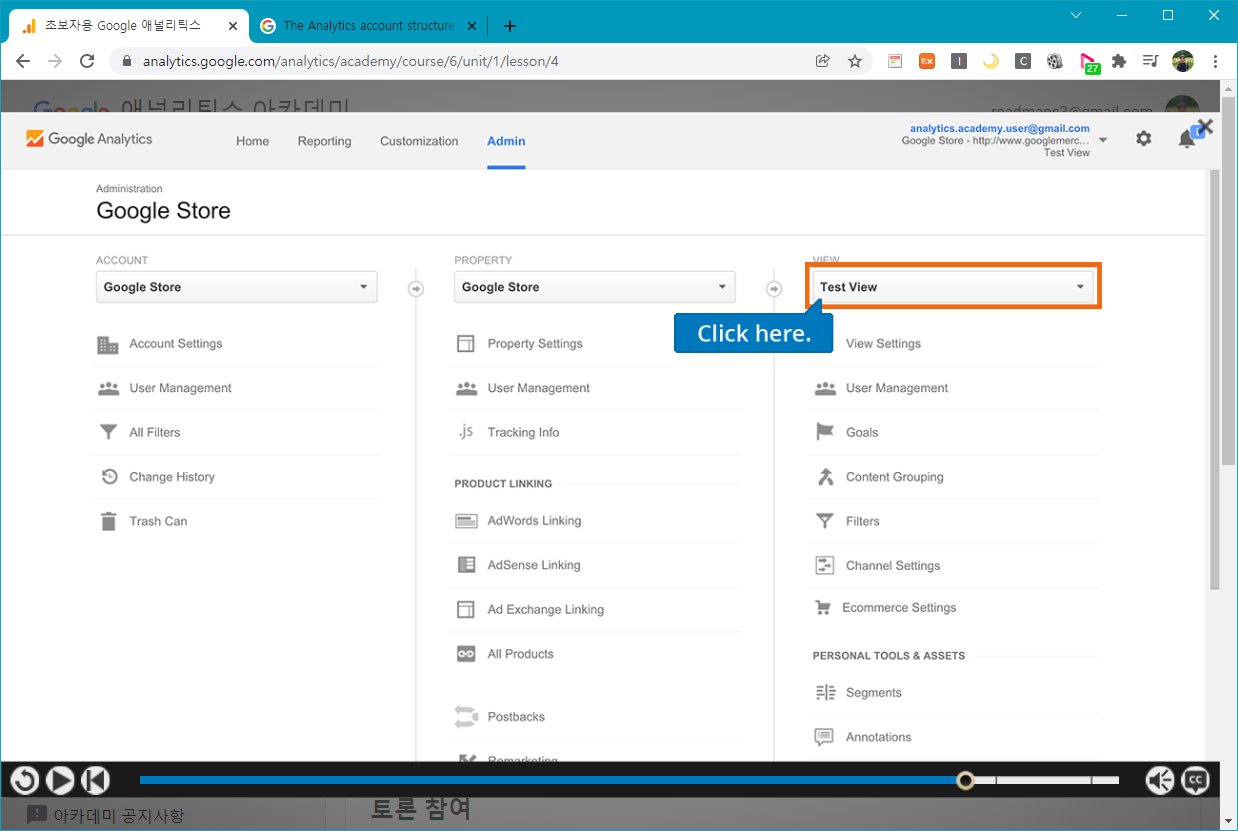Select the Admin tab

coord(506,141)
